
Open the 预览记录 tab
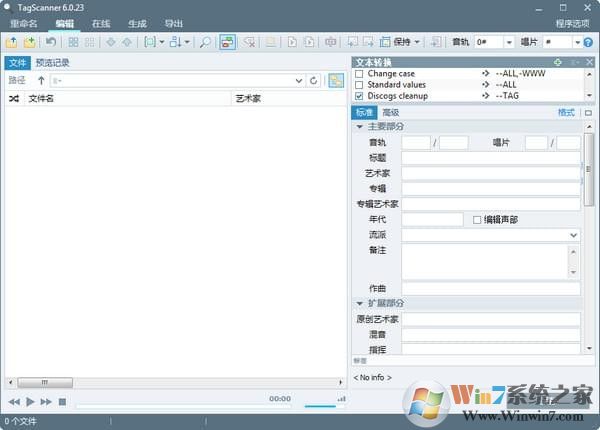(x=52, y=63)
